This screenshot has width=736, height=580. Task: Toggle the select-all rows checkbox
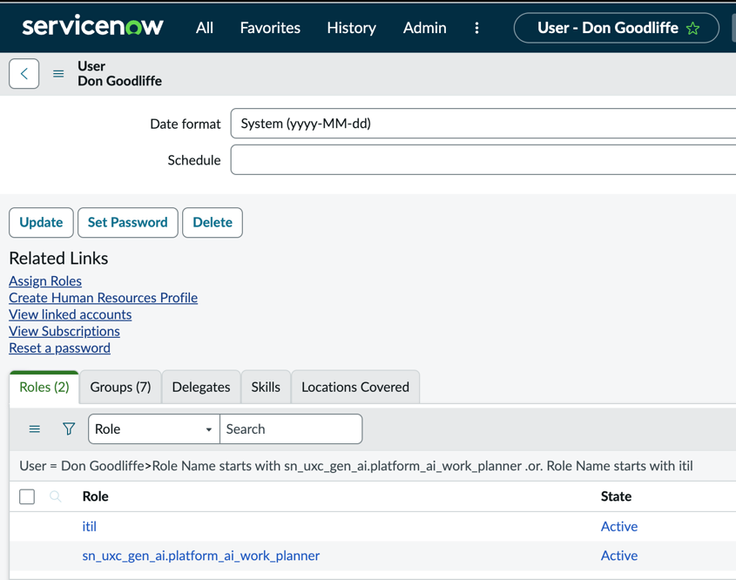point(27,496)
